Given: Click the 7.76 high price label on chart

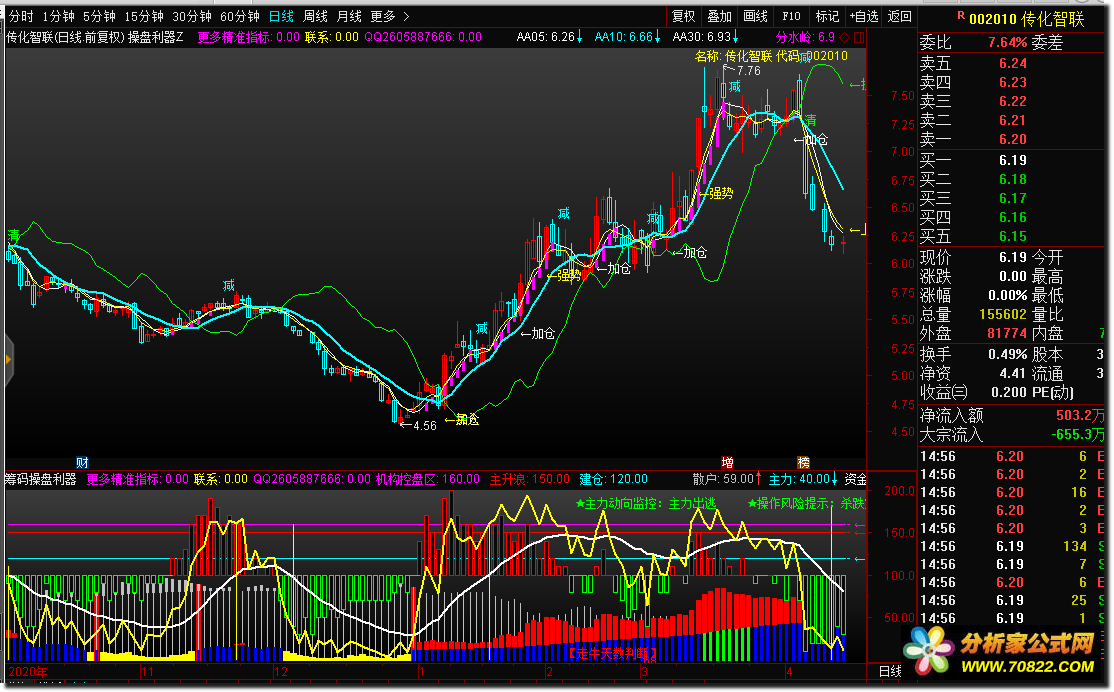Looking at the screenshot, I should point(749,70).
